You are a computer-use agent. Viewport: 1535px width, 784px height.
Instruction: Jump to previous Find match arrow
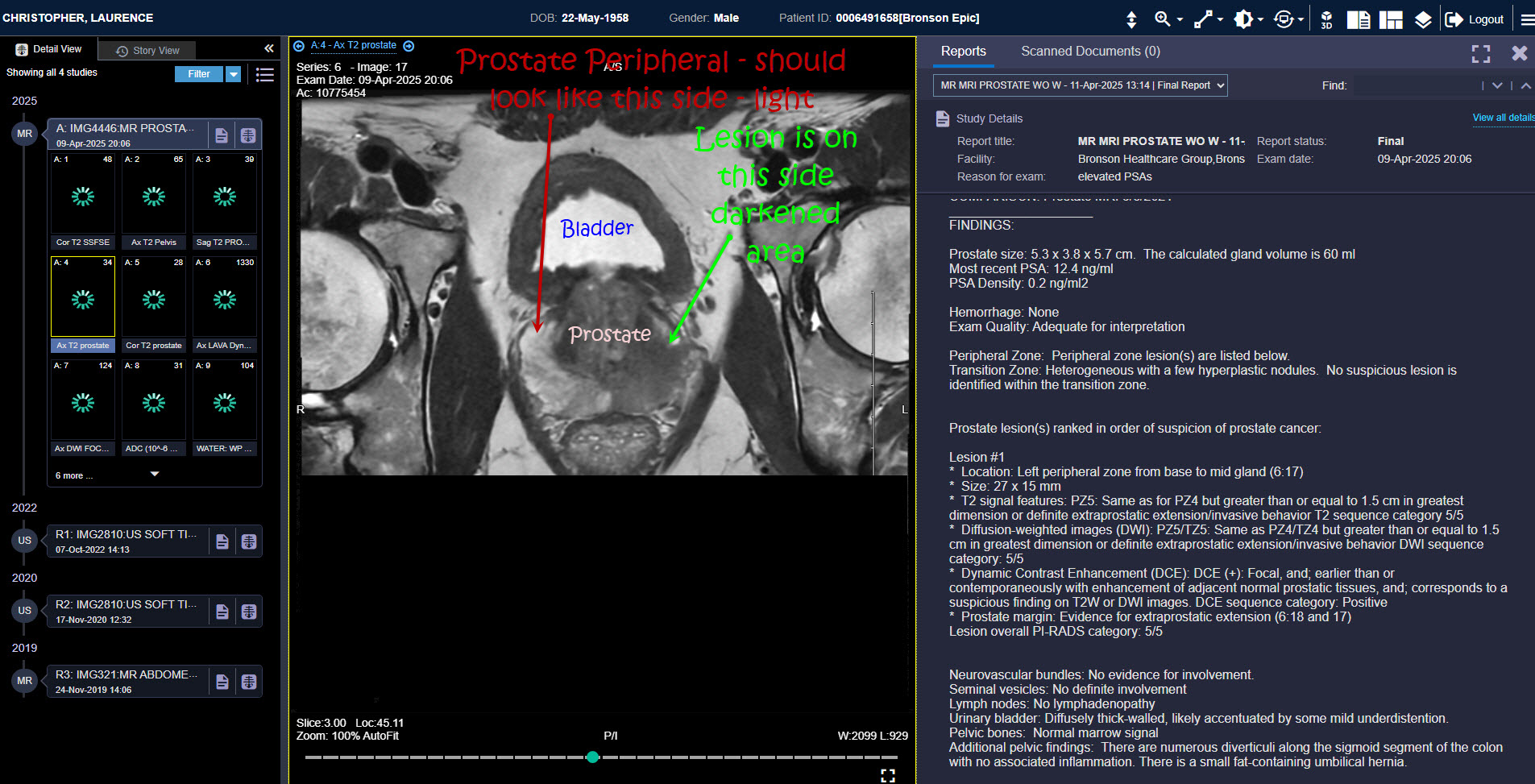[1525, 85]
